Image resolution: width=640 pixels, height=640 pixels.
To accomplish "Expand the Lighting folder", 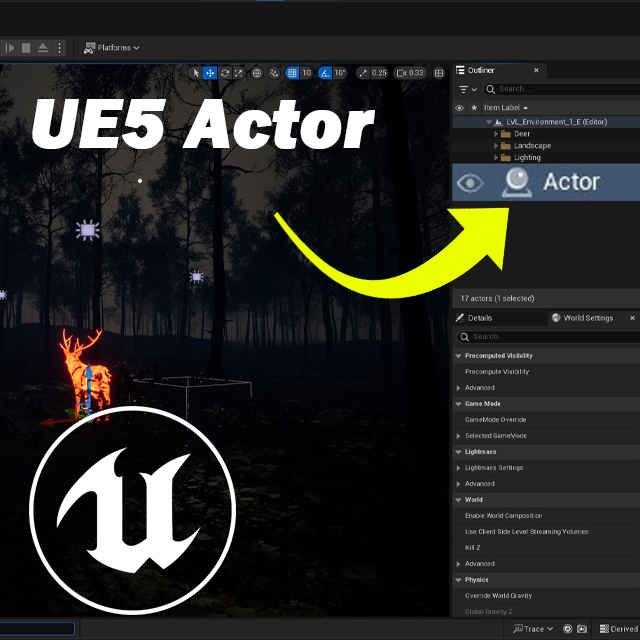I will (496, 158).
